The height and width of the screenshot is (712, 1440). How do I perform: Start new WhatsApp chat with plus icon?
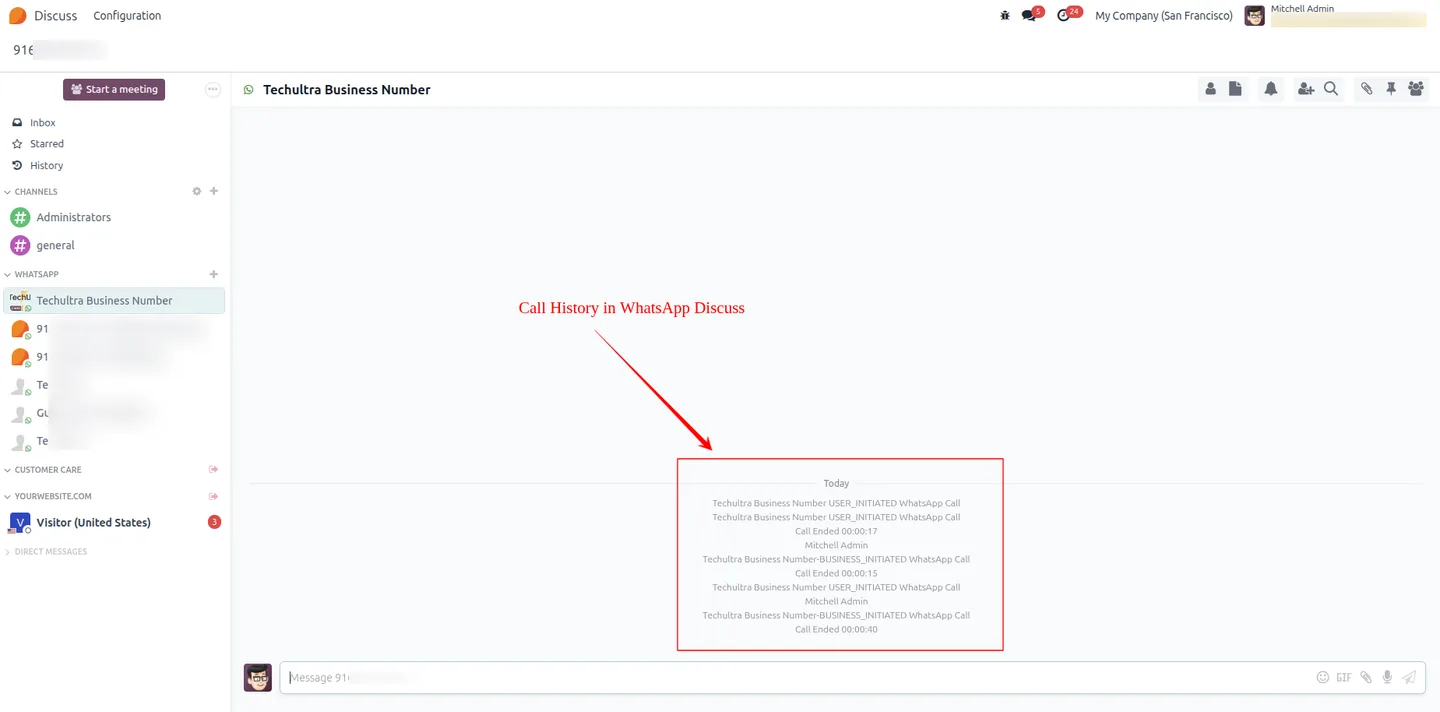point(214,274)
